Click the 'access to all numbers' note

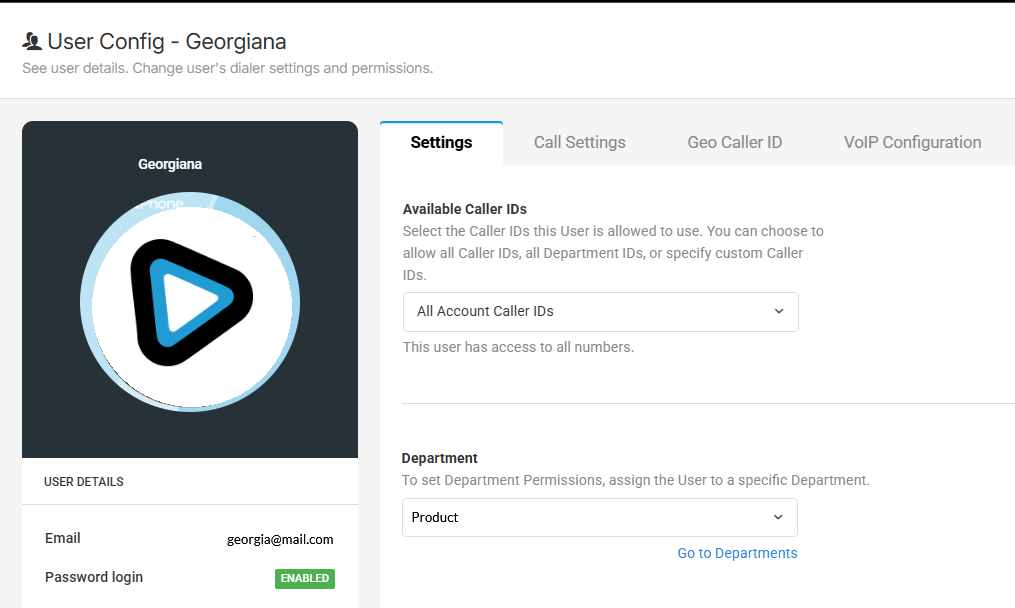tap(518, 348)
